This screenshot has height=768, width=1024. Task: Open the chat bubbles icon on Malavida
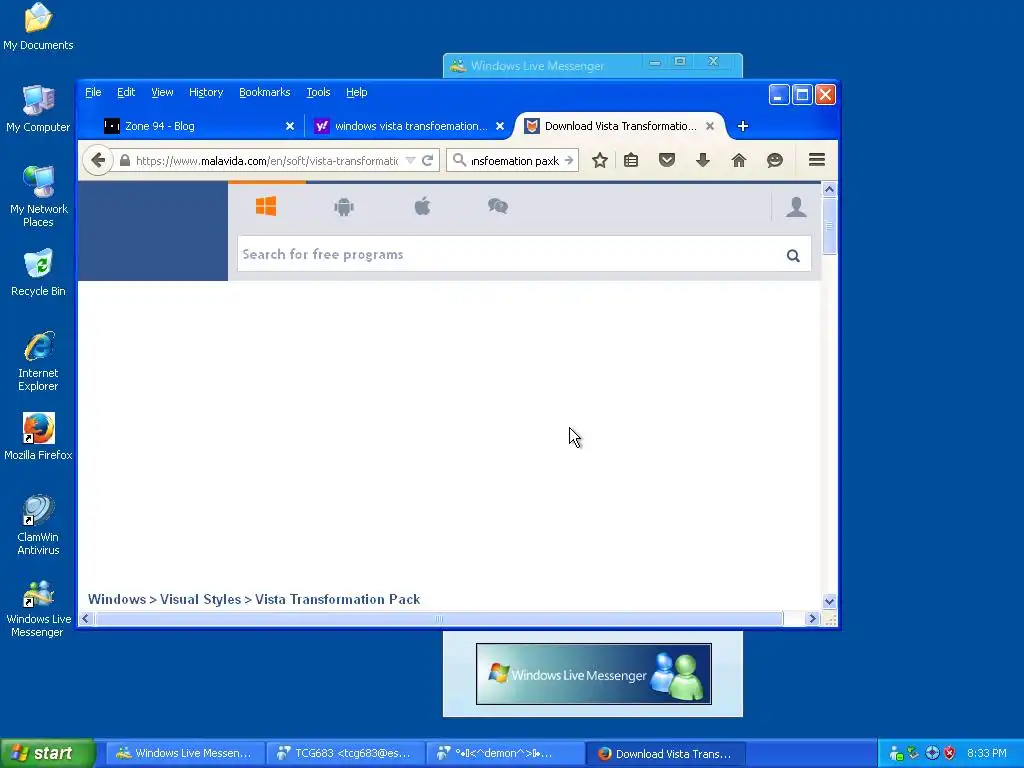498,206
